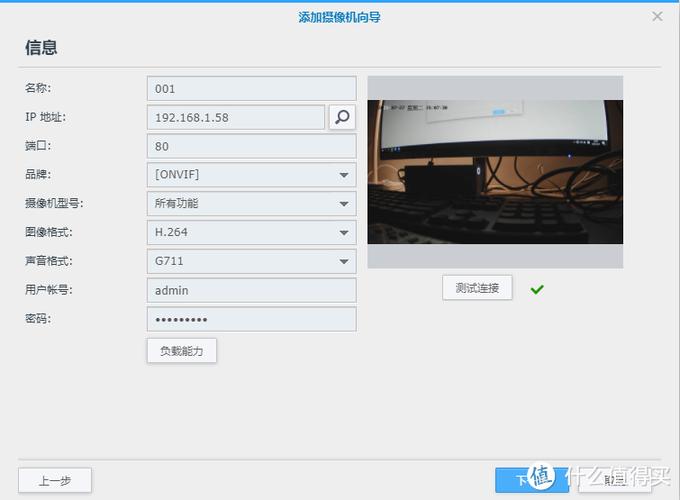Click the 名称: label

(38, 88)
